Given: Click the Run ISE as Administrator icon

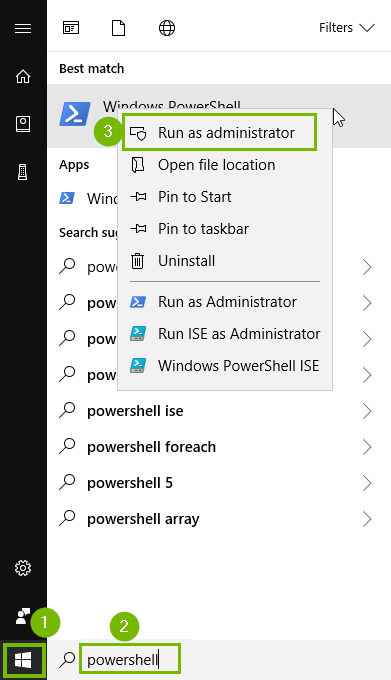Looking at the screenshot, I should (138, 334).
